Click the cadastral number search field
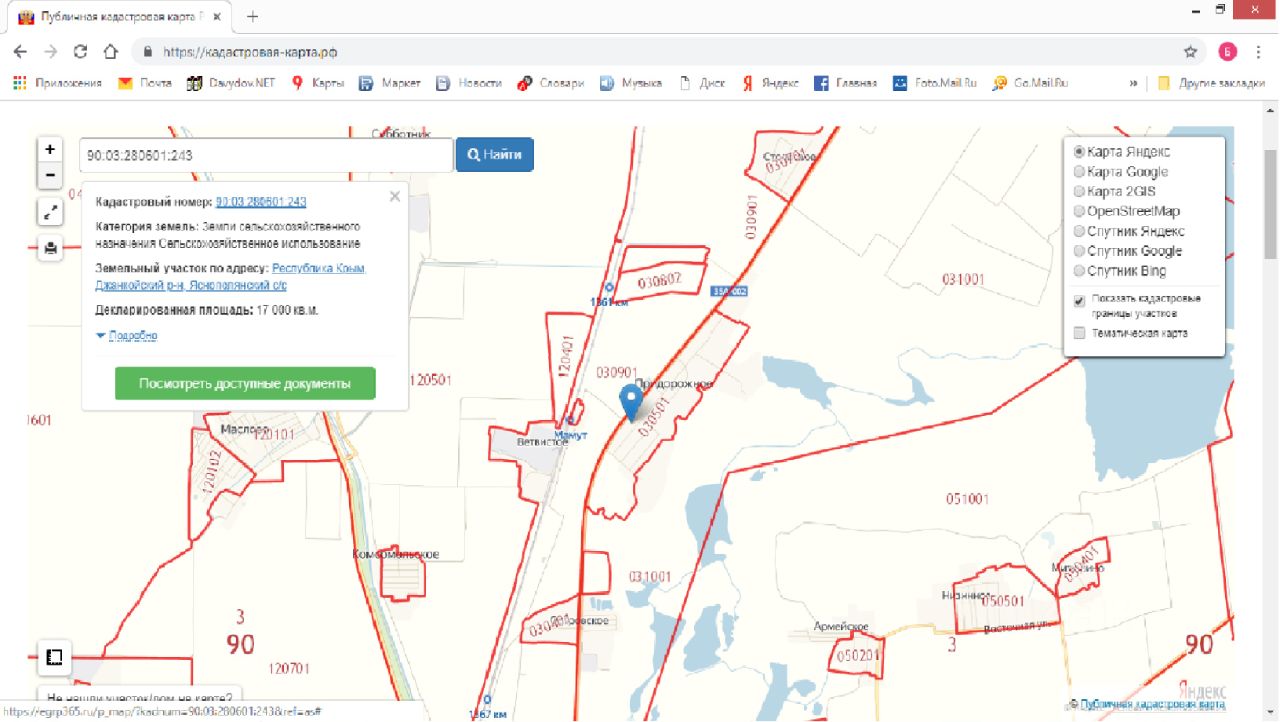This screenshot has height=722, width=1280. [x=266, y=155]
